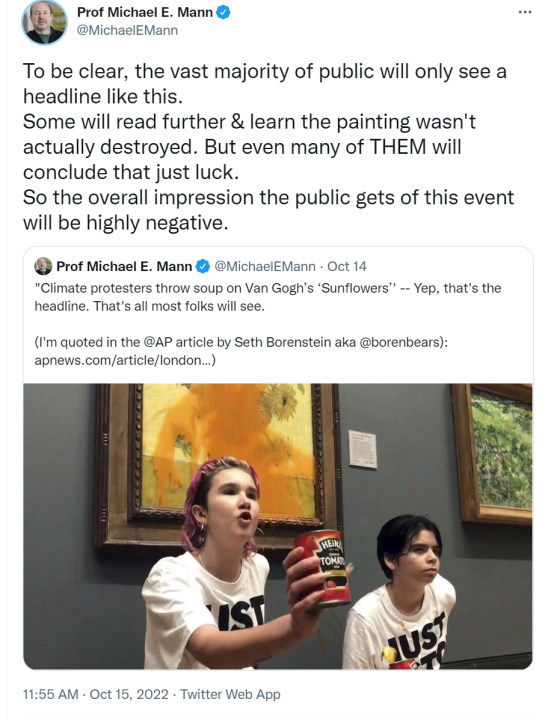This screenshot has width=548, height=720.
Task: Open the Prof Michael E. Mann display name
Action: click(x=145, y=12)
